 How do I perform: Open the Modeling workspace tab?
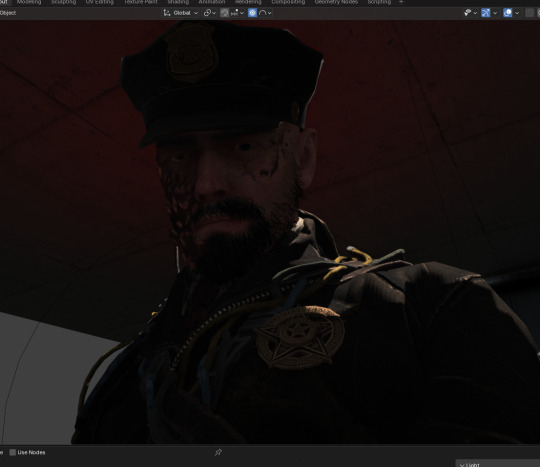tap(29, 2)
